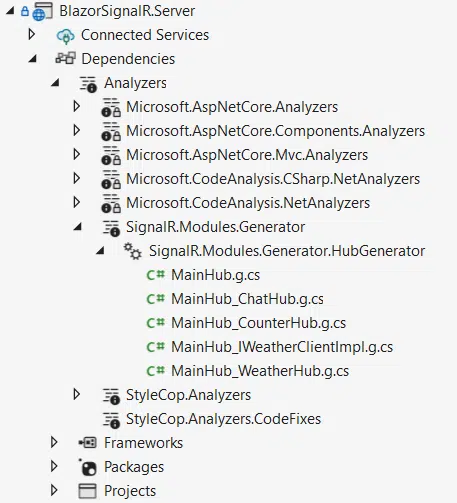Click the Analyzers folder icon
Screen dimensions: 457x503
pos(88,84)
